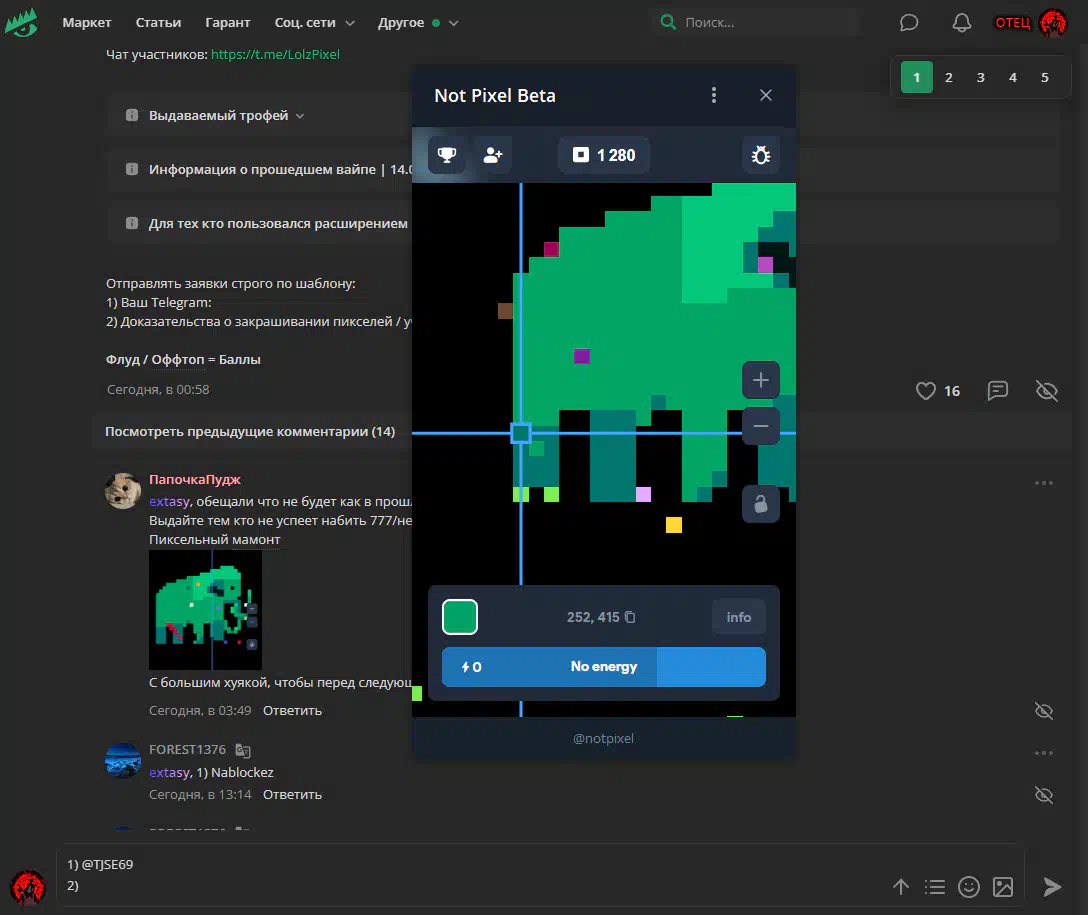The height and width of the screenshot is (915, 1088).
Task: Like the post using the heart icon
Action: tap(926, 391)
